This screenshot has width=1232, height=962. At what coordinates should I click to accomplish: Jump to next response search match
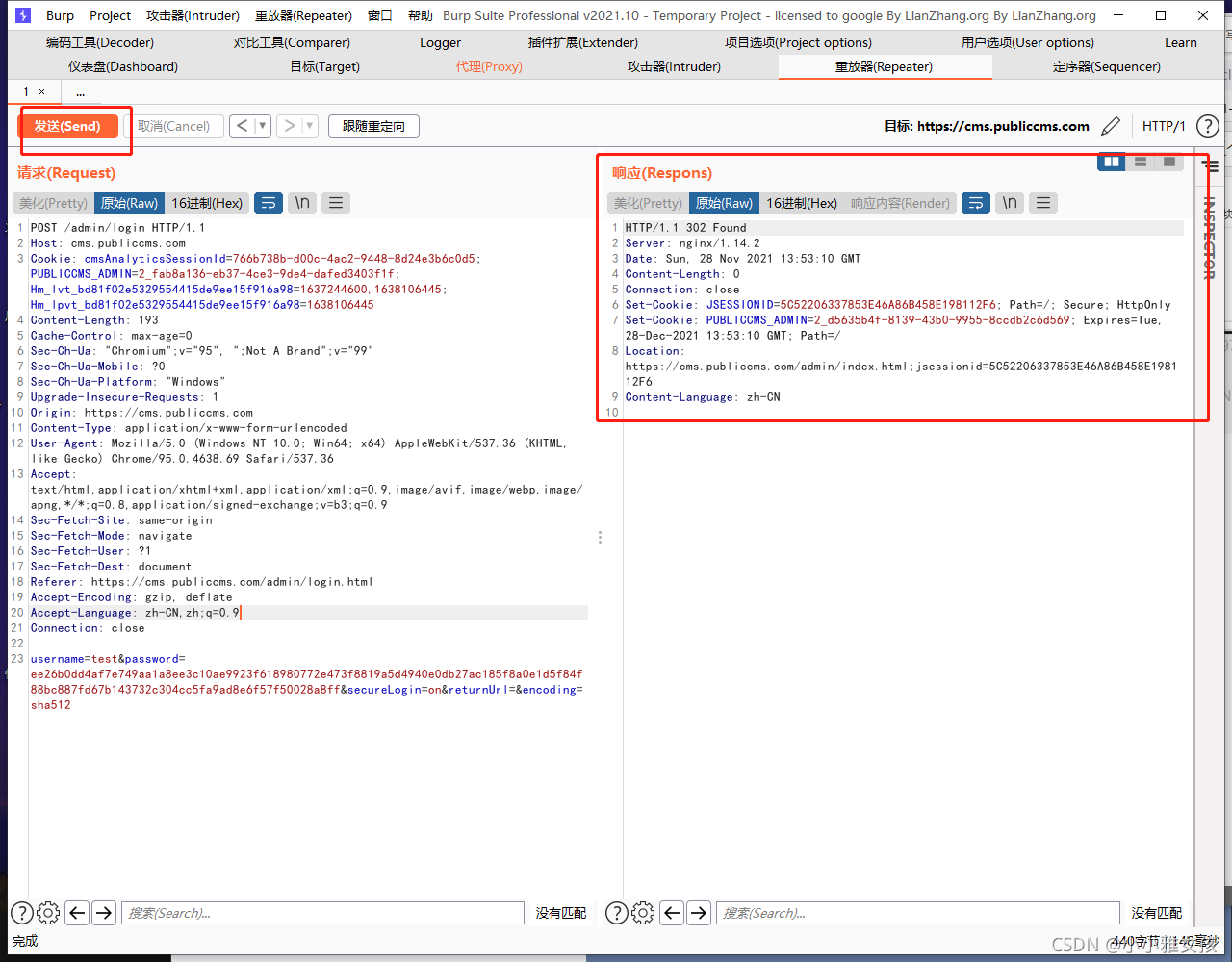pyautogui.click(x=699, y=913)
